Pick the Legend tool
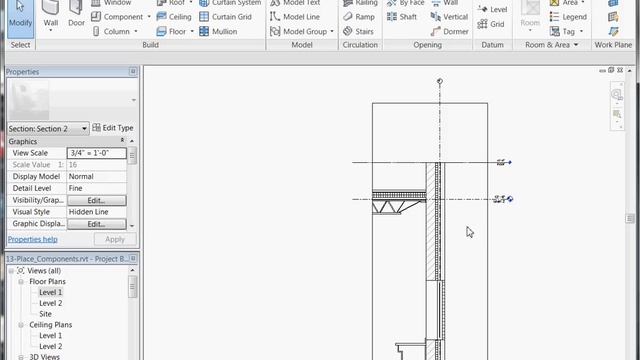Viewport: 640px width, 360px height. coord(568,17)
